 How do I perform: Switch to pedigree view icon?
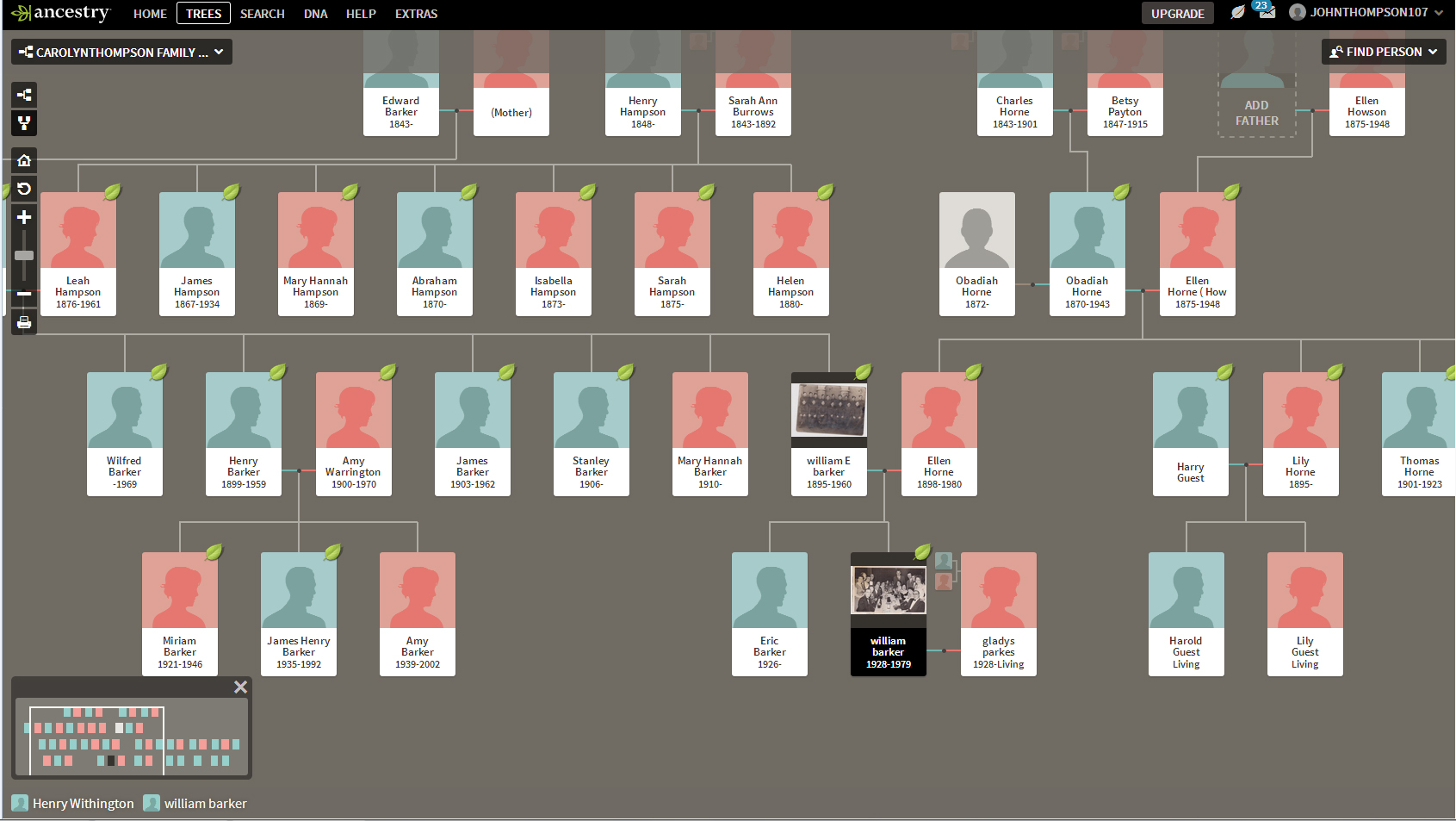(x=24, y=95)
